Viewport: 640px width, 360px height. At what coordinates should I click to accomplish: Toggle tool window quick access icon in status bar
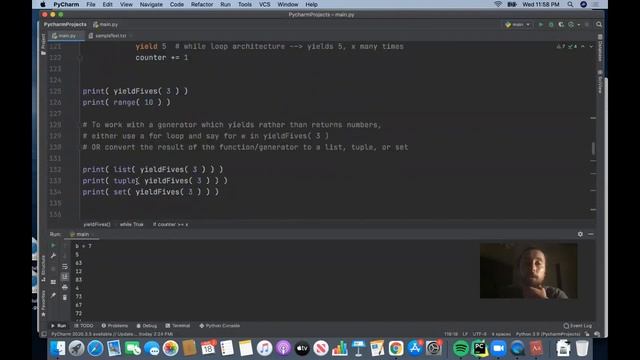click(x=44, y=334)
